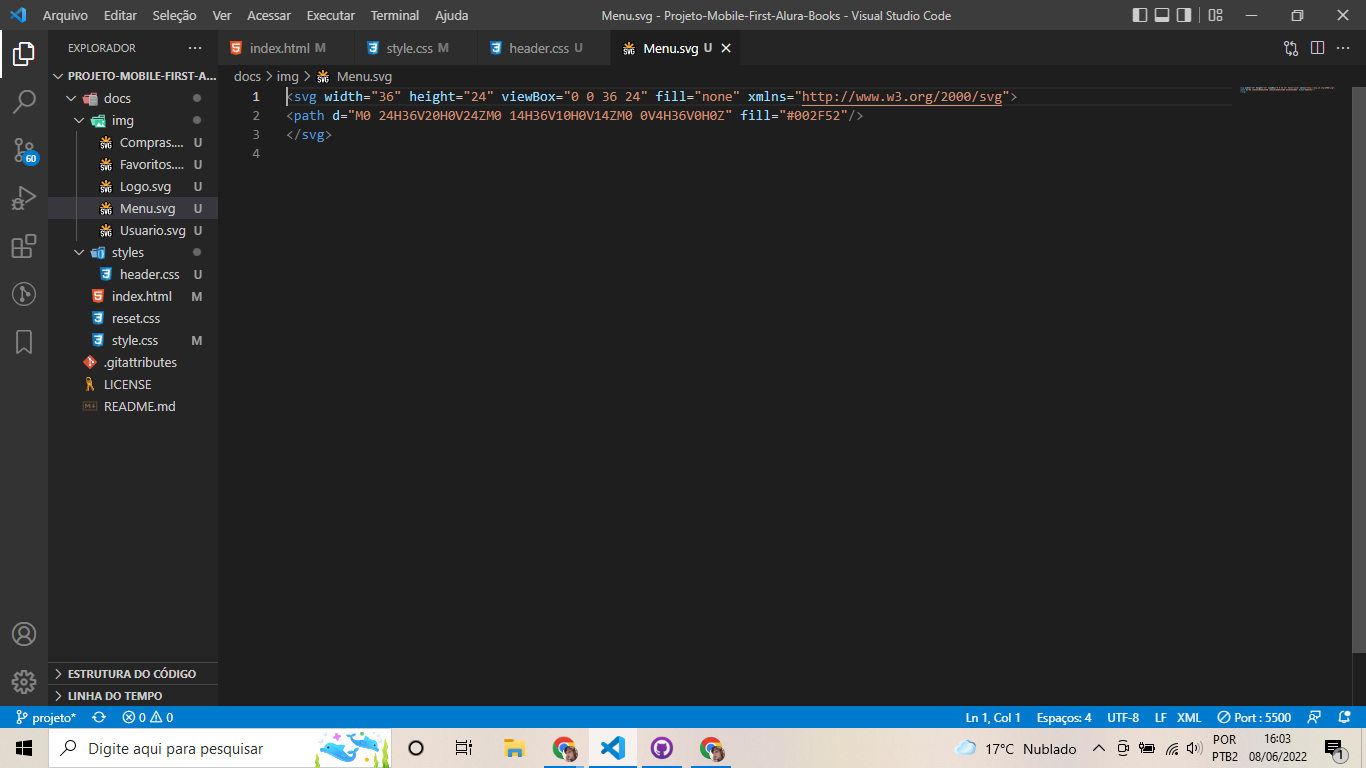Open the GitHub Desktop taskbar icon
The image size is (1366, 768).
(662, 748)
